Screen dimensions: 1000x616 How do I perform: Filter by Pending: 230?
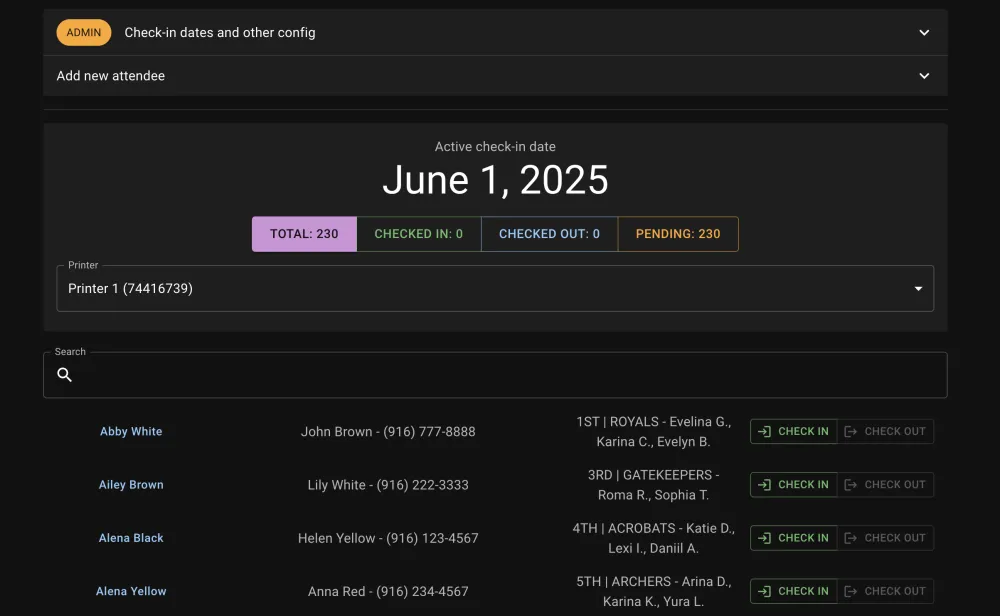tap(678, 234)
